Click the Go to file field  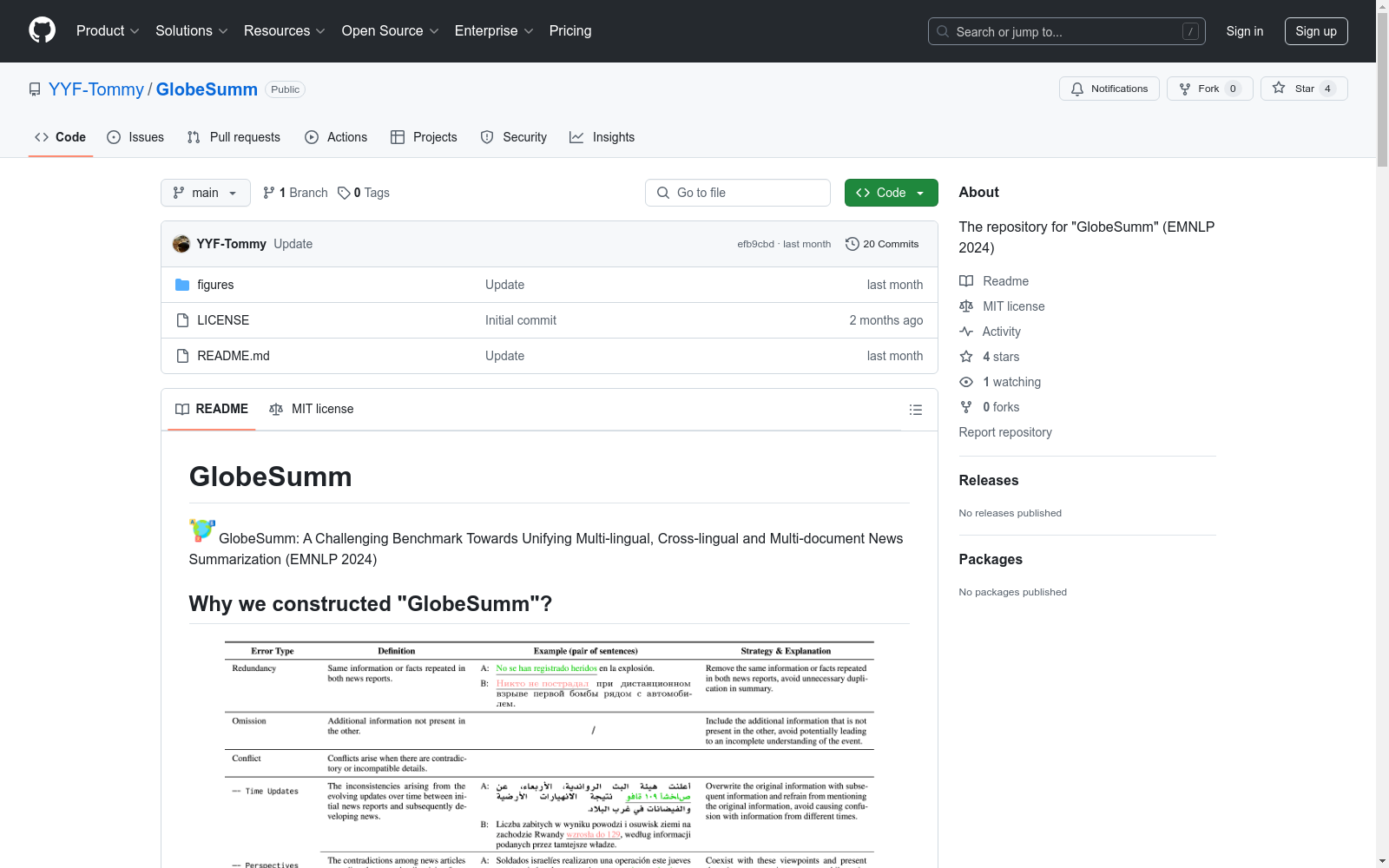tap(738, 193)
